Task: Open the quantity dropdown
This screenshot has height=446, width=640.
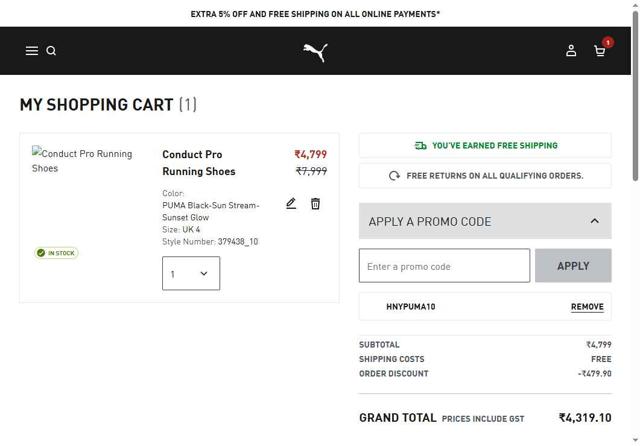Action: (191, 273)
